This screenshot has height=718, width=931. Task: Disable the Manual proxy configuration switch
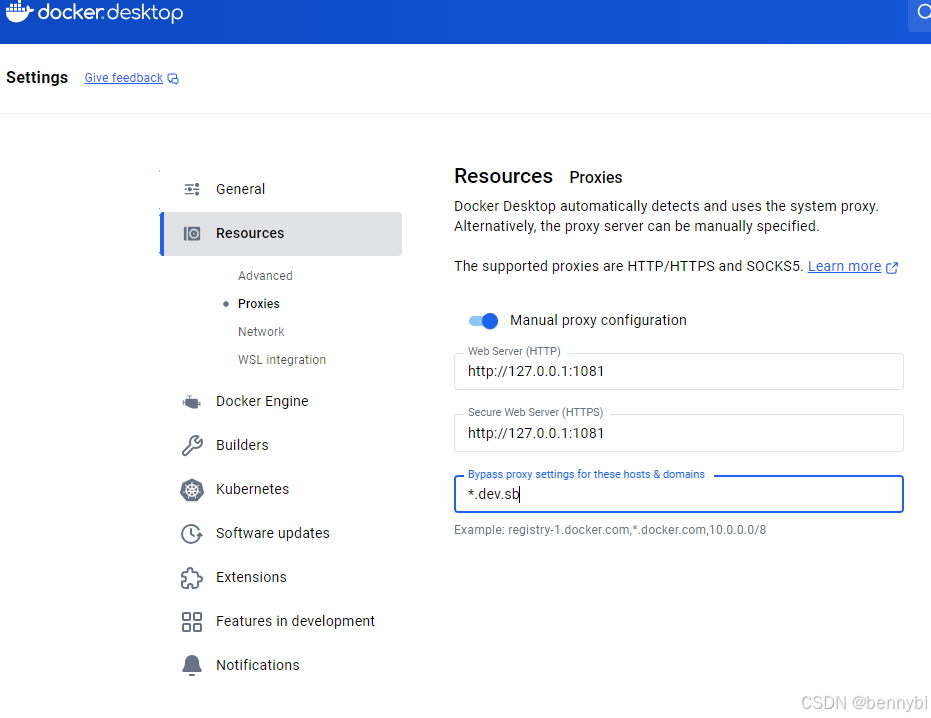click(483, 321)
